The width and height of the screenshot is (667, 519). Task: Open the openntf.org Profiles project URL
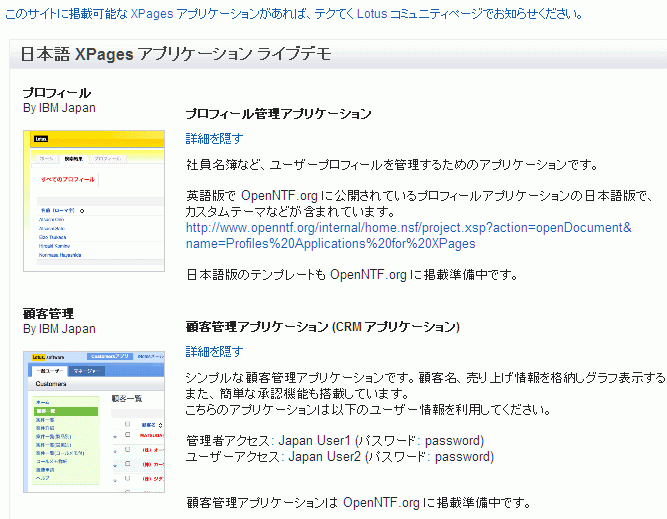point(408,236)
